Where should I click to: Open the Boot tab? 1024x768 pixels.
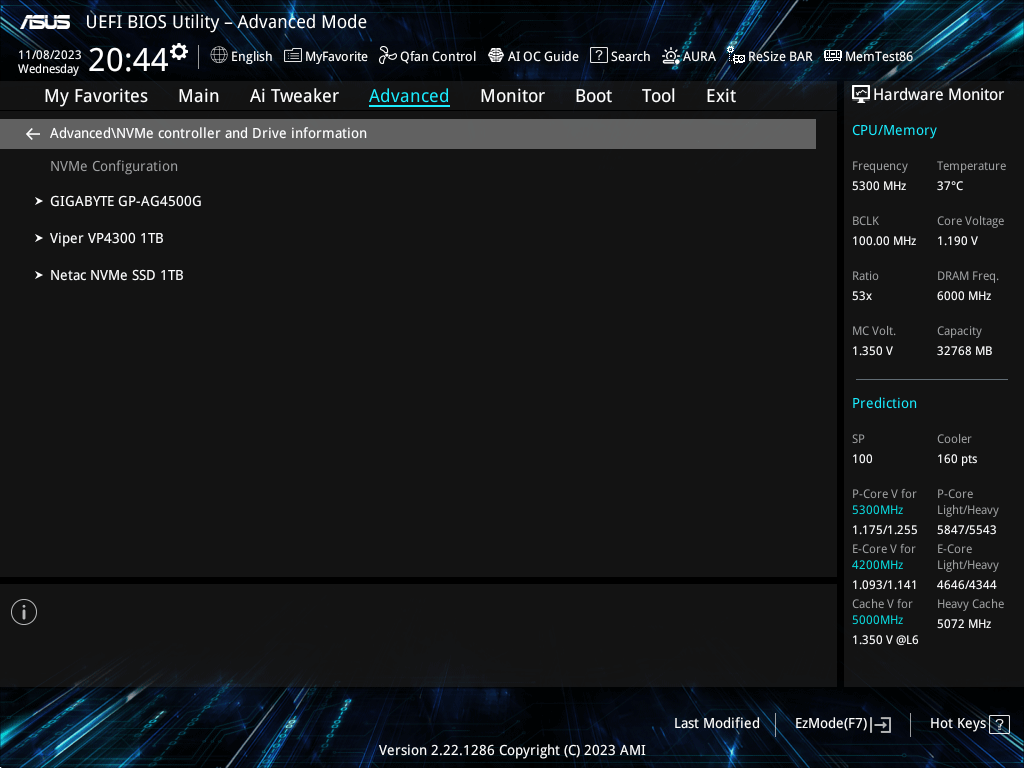[x=593, y=96]
